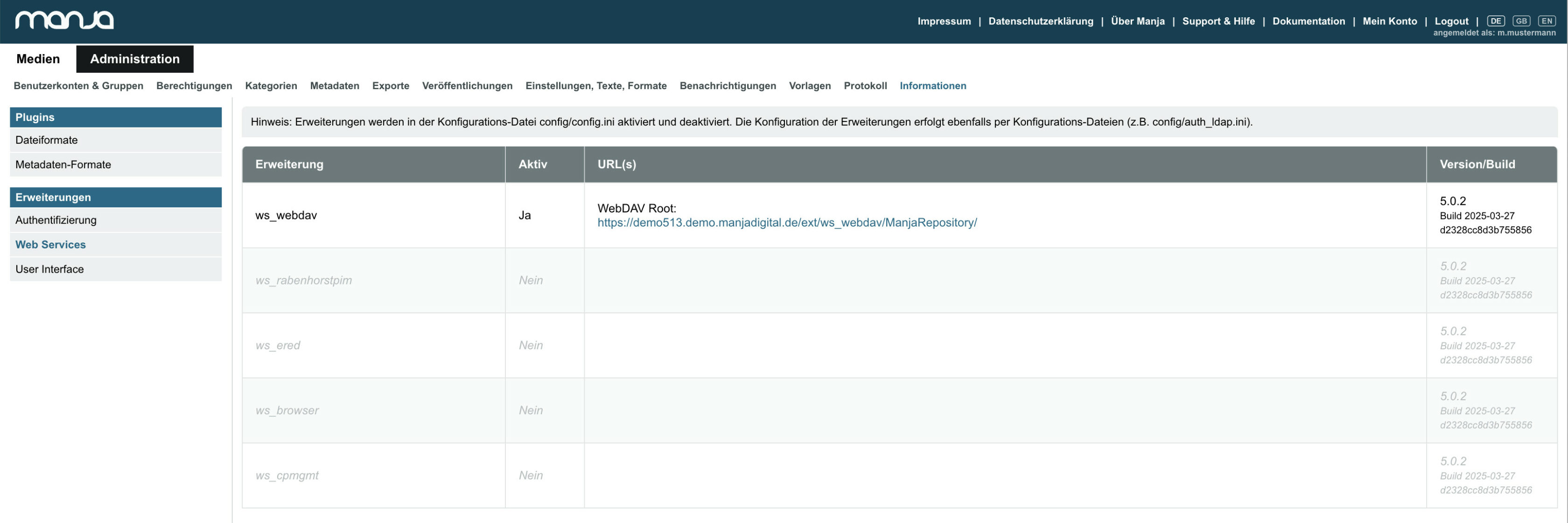Screen dimensions: 1568x523
Task: Click the Erweiterungen sidebar header
Action: pyautogui.click(x=116, y=197)
